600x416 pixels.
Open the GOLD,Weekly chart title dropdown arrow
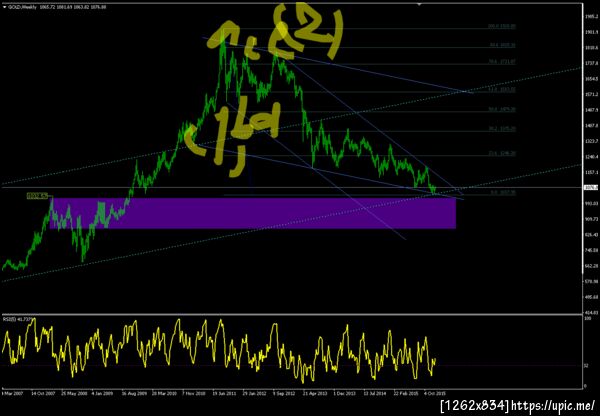(x=5, y=7)
